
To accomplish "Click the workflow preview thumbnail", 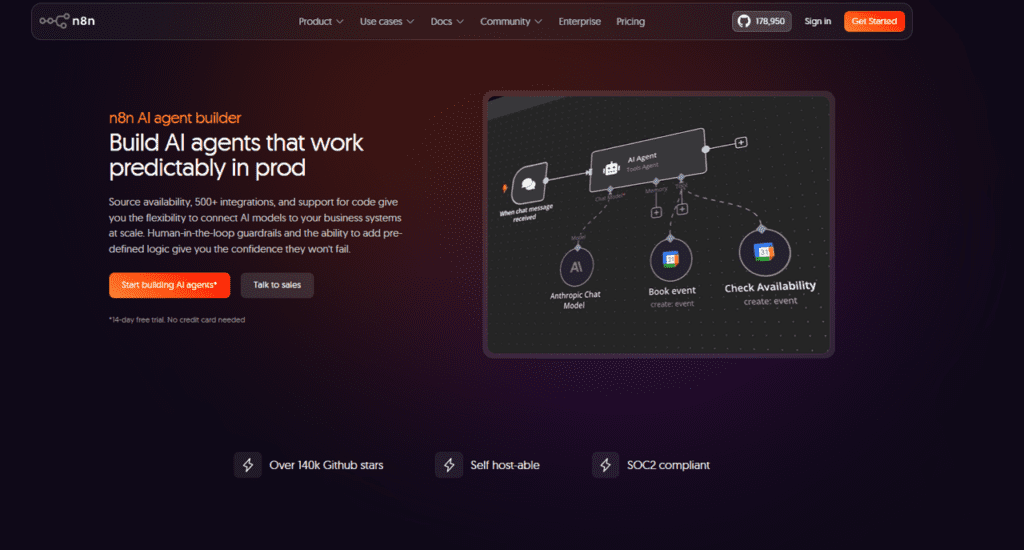I will (x=658, y=224).
